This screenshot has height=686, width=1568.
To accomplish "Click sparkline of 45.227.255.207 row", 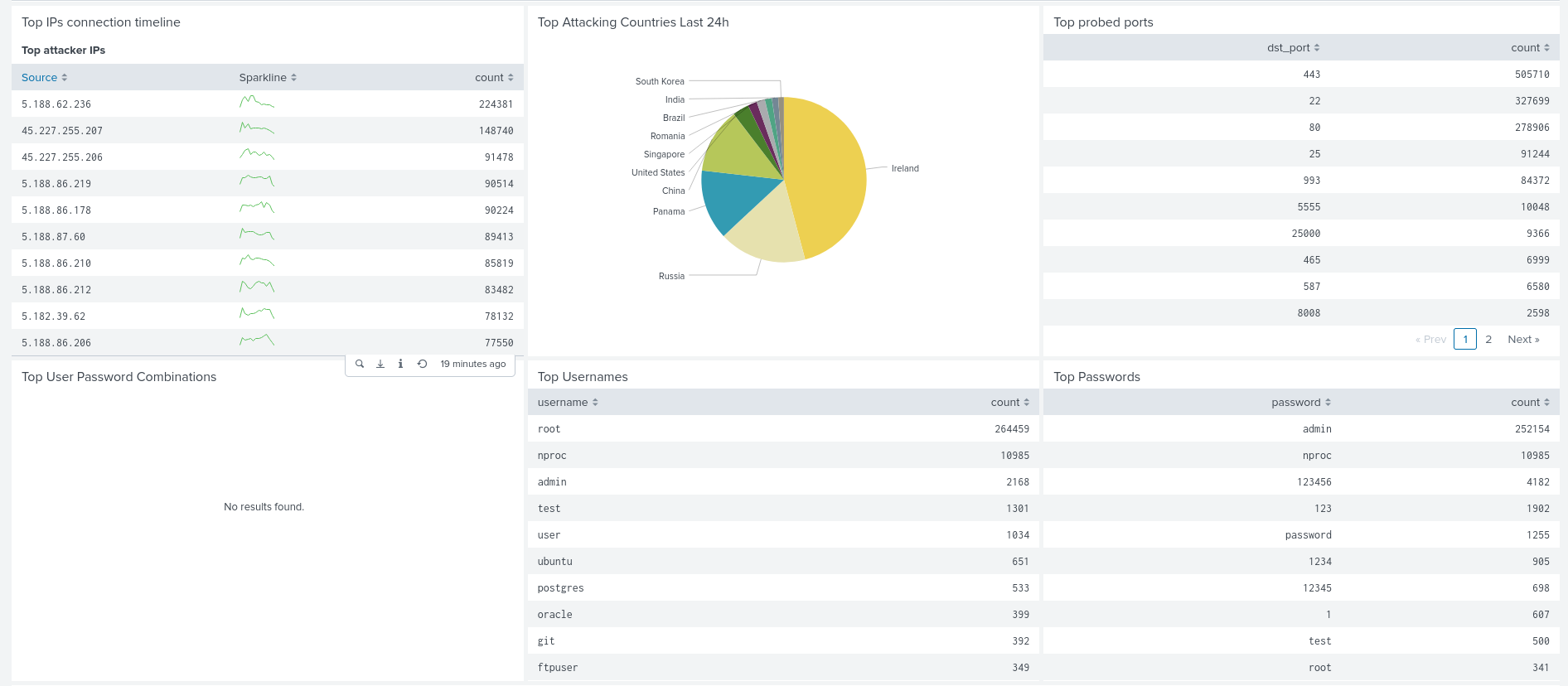I will pos(257,130).
